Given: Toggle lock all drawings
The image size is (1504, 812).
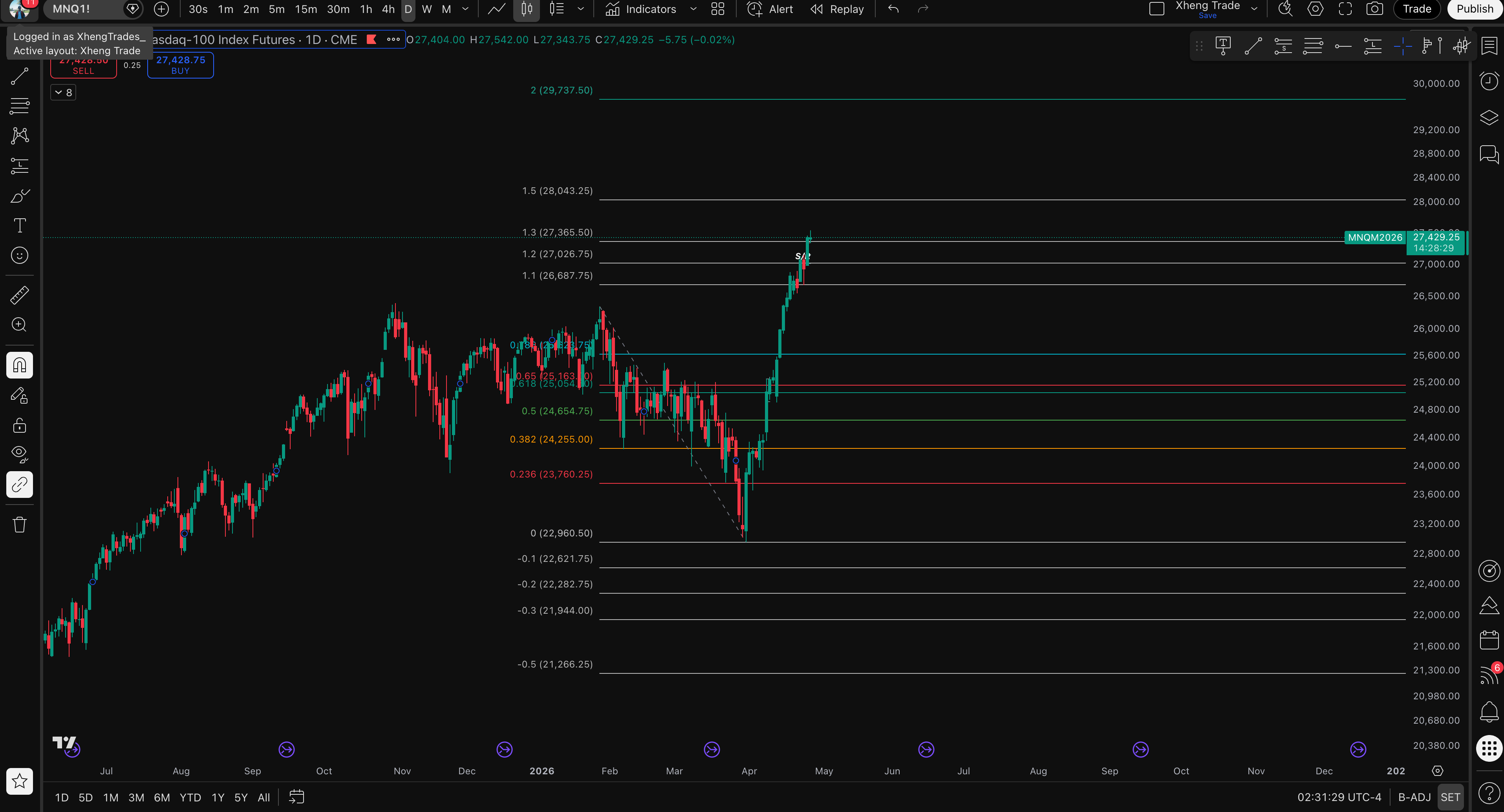Looking at the screenshot, I should [x=20, y=425].
